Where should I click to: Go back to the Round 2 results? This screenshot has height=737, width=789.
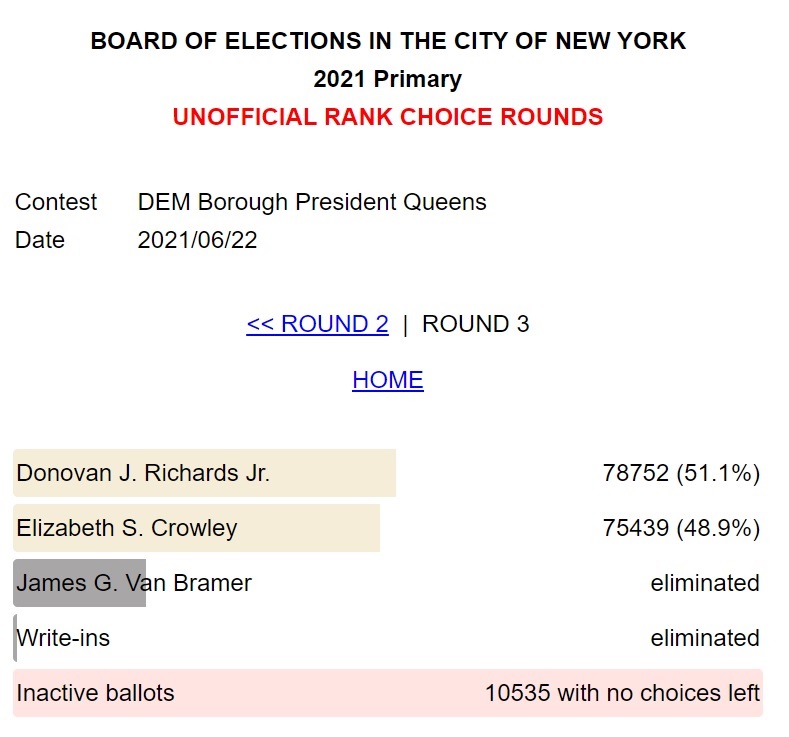317,325
